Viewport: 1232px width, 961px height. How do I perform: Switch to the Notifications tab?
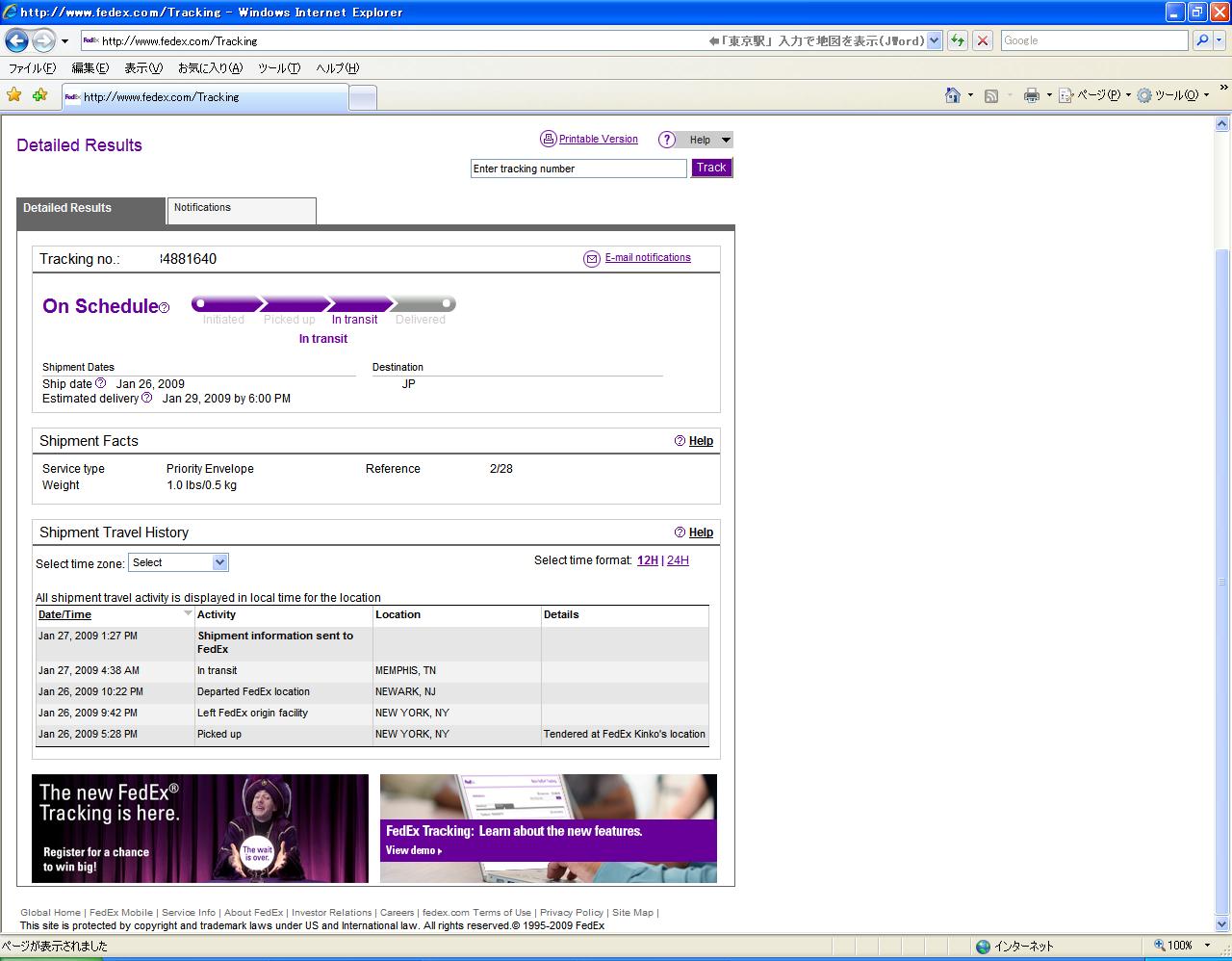(x=242, y=211)
